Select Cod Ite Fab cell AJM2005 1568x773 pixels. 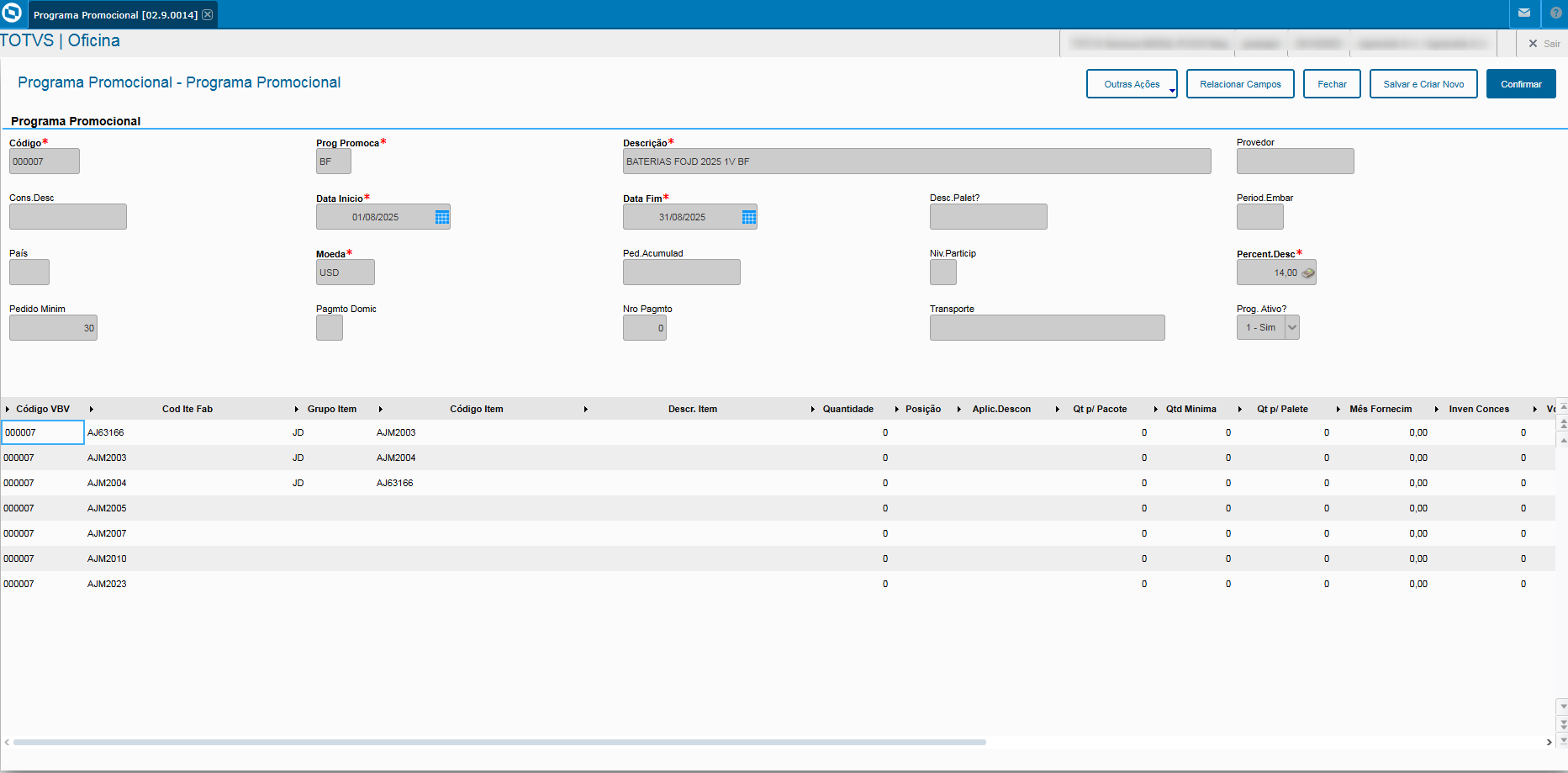187,508
